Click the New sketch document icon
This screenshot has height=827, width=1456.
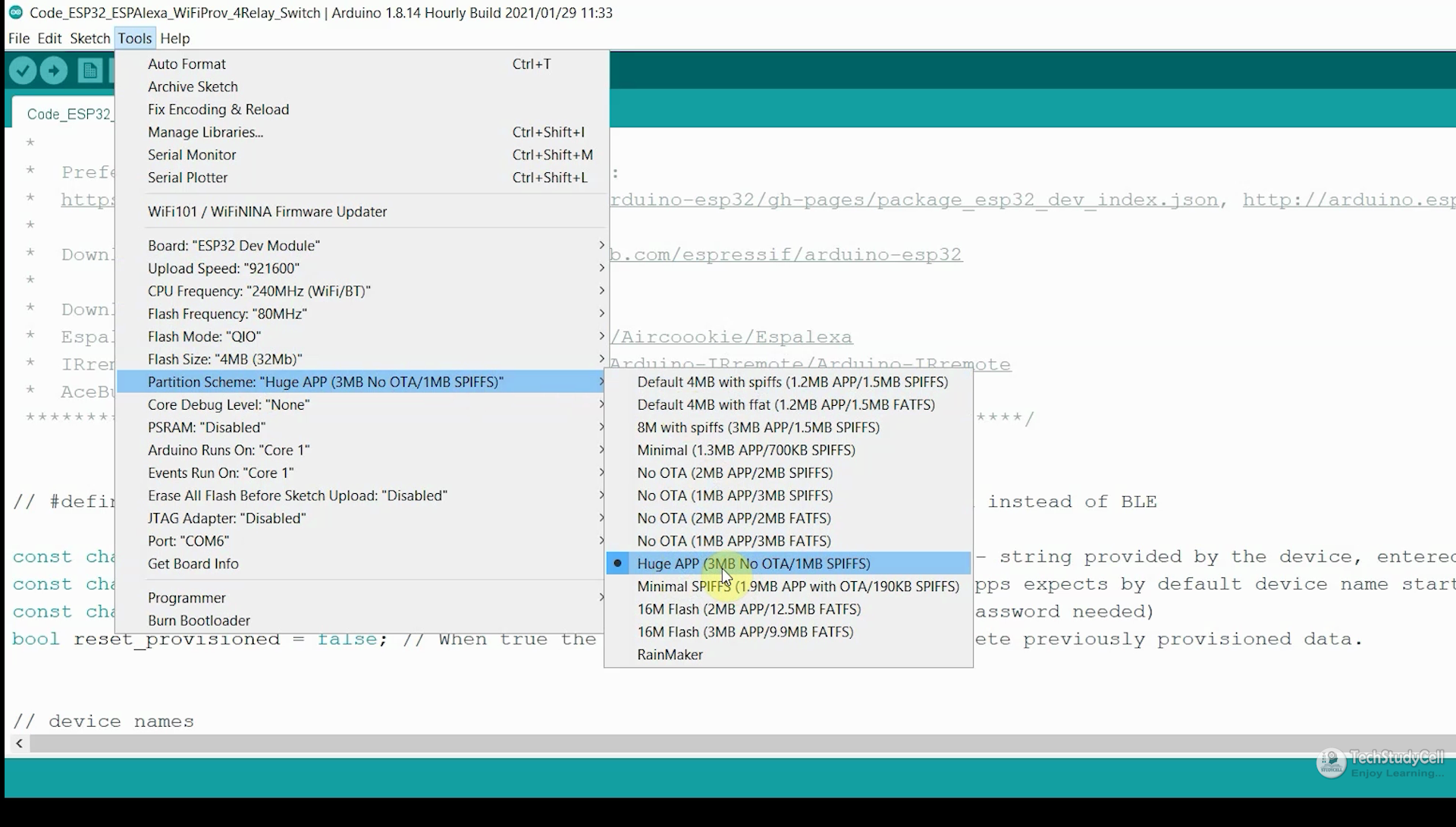pos(89,70)
